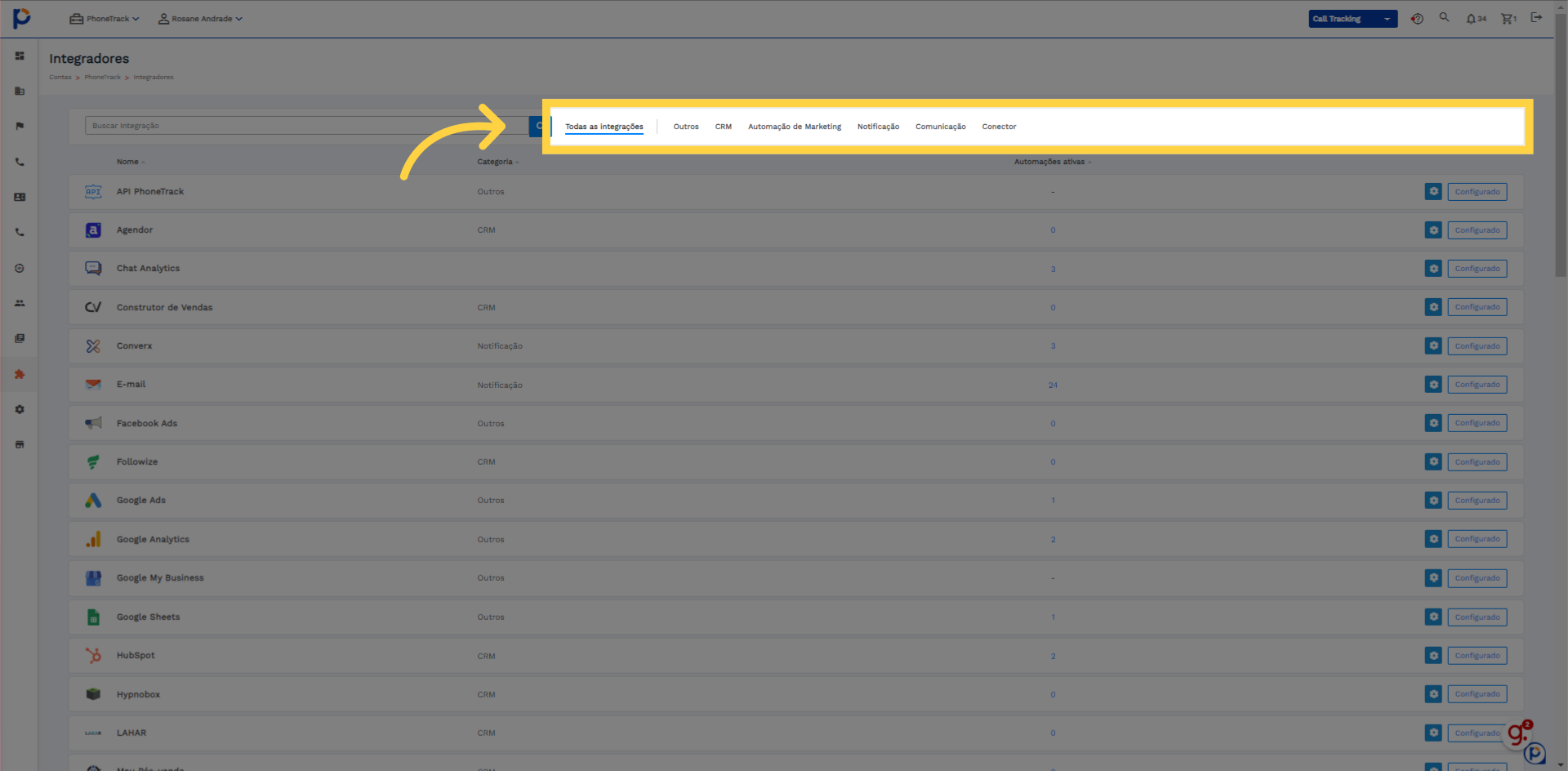Viewport: 1568px width, 771px height.
Task: Click the Facebook Ads megaphone icon
Action: [93, 423]
